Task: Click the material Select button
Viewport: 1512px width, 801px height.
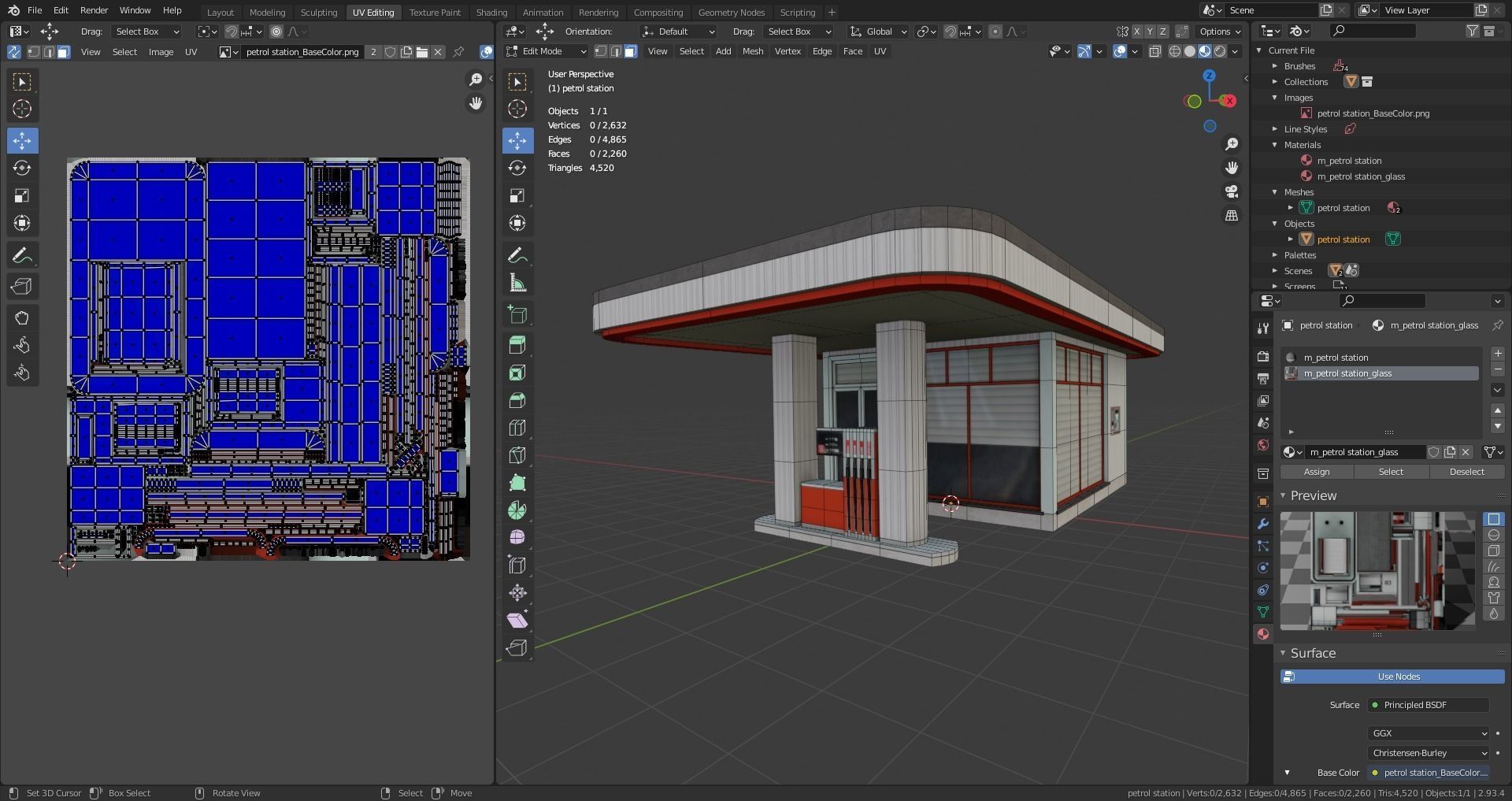Action: (x=1391, y=472)
